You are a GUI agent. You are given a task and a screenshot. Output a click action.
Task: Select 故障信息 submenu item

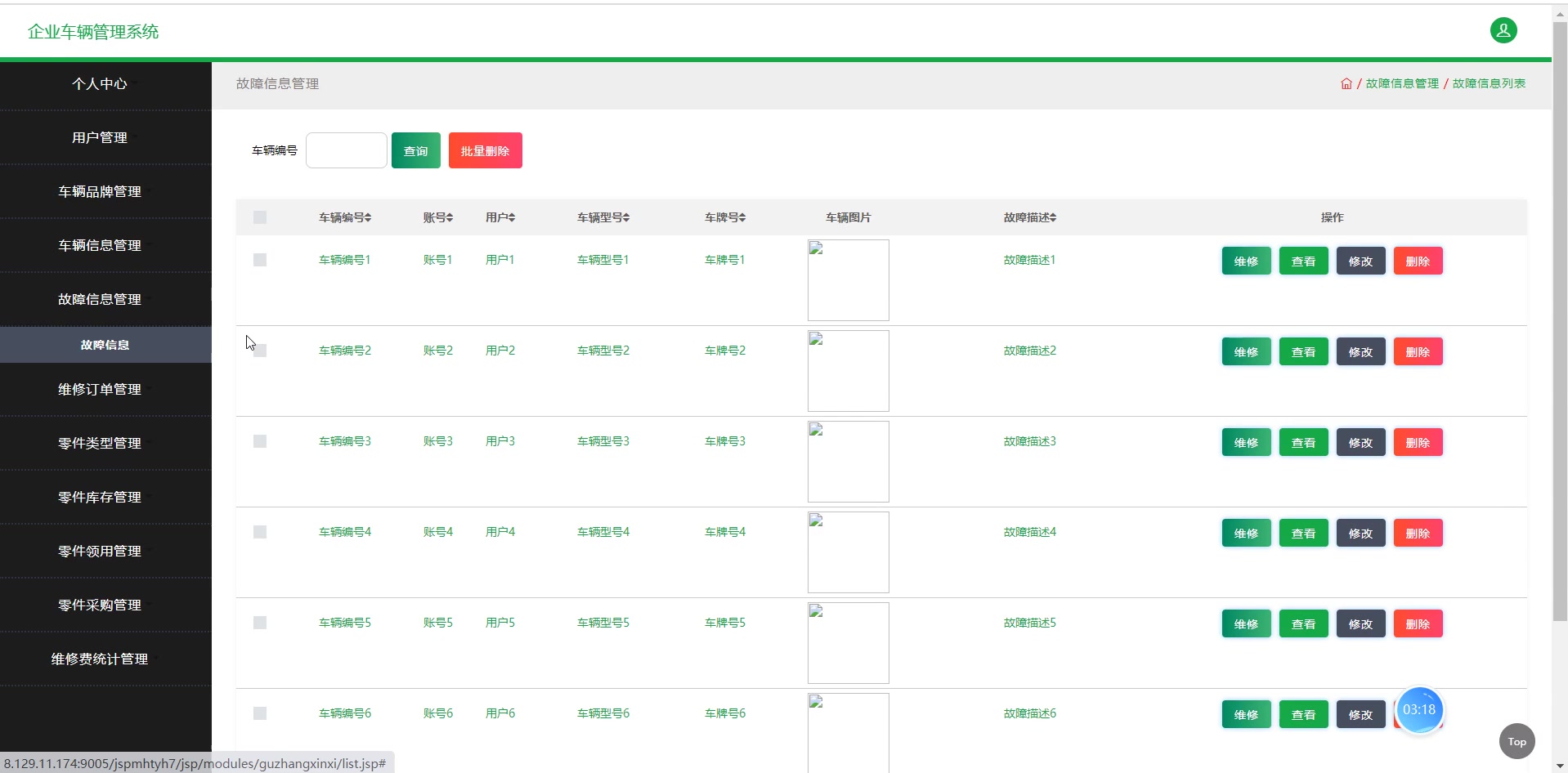(x=105, y=345)
